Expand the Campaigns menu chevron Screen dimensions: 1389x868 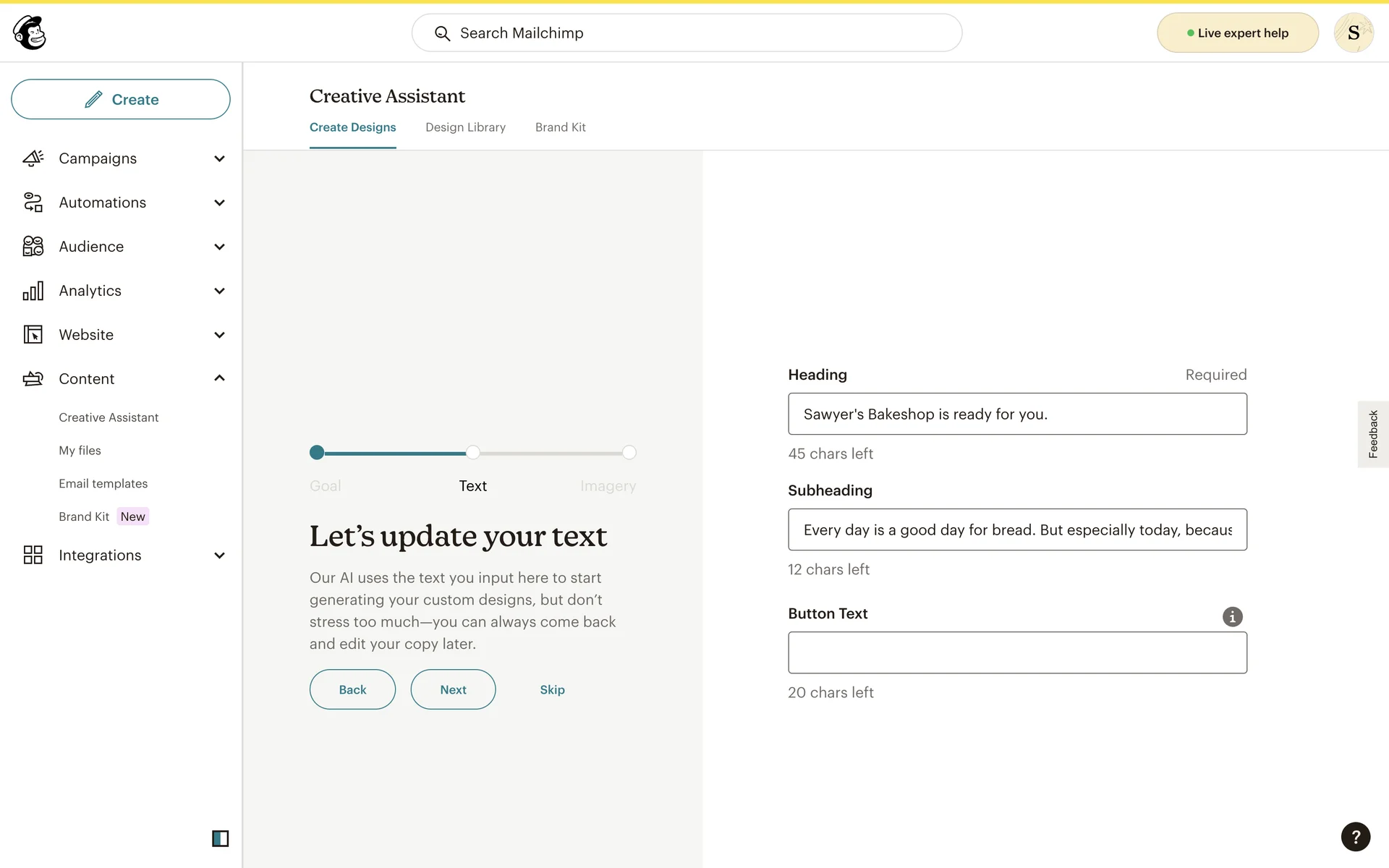coord(219,158)
